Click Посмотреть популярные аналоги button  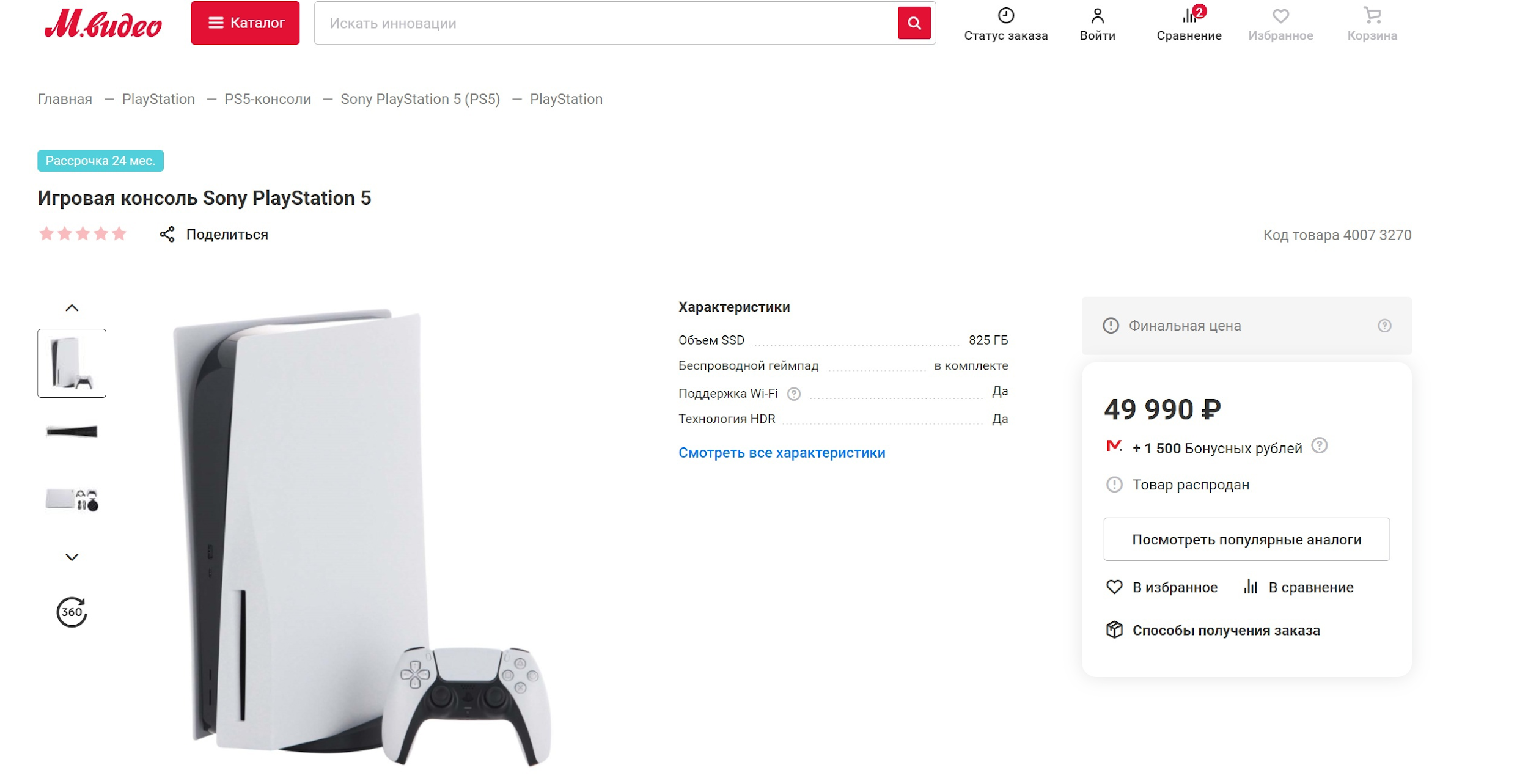click(1246, 540)
